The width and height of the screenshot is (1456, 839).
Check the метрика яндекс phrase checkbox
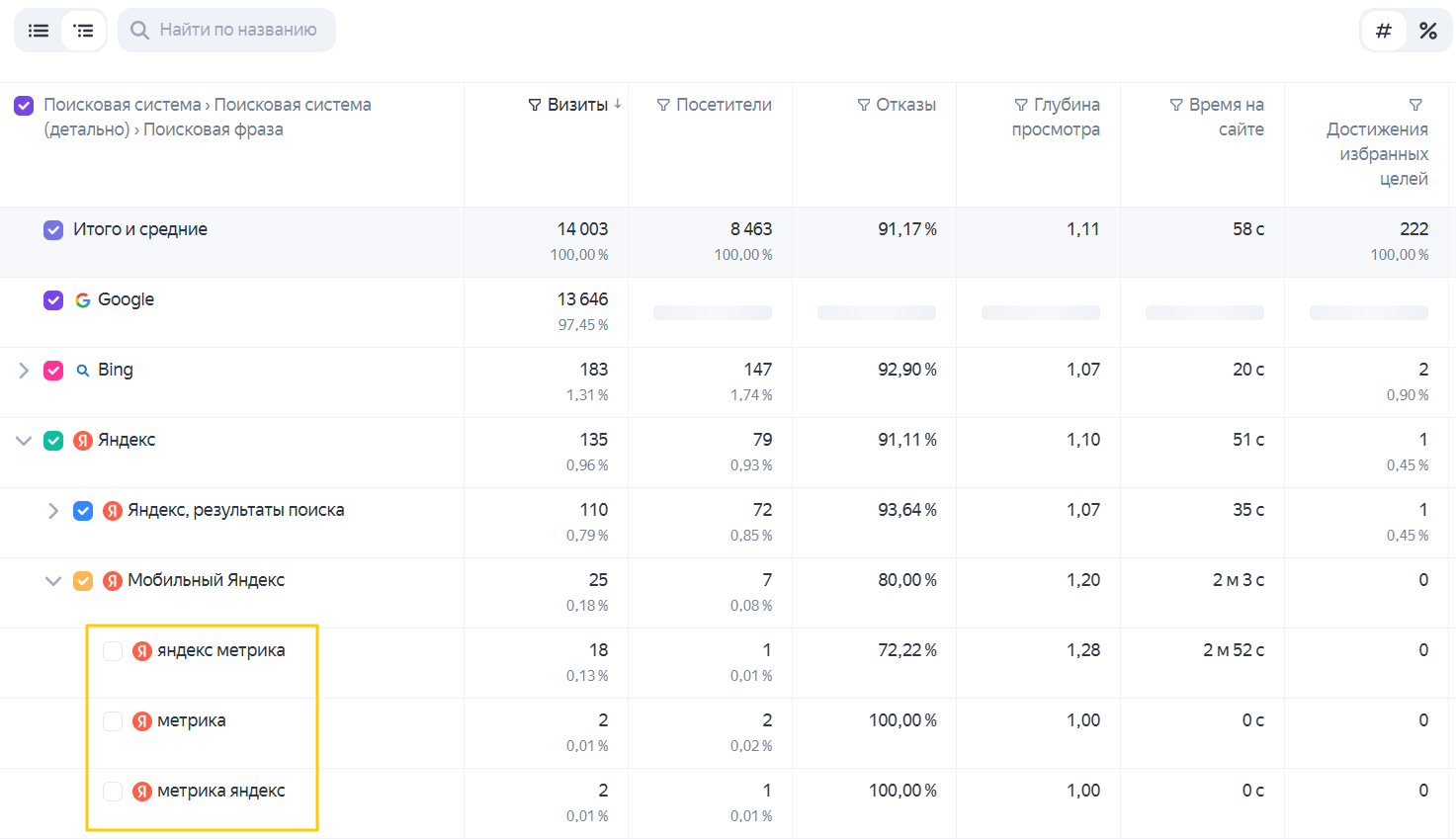point(113,792)
